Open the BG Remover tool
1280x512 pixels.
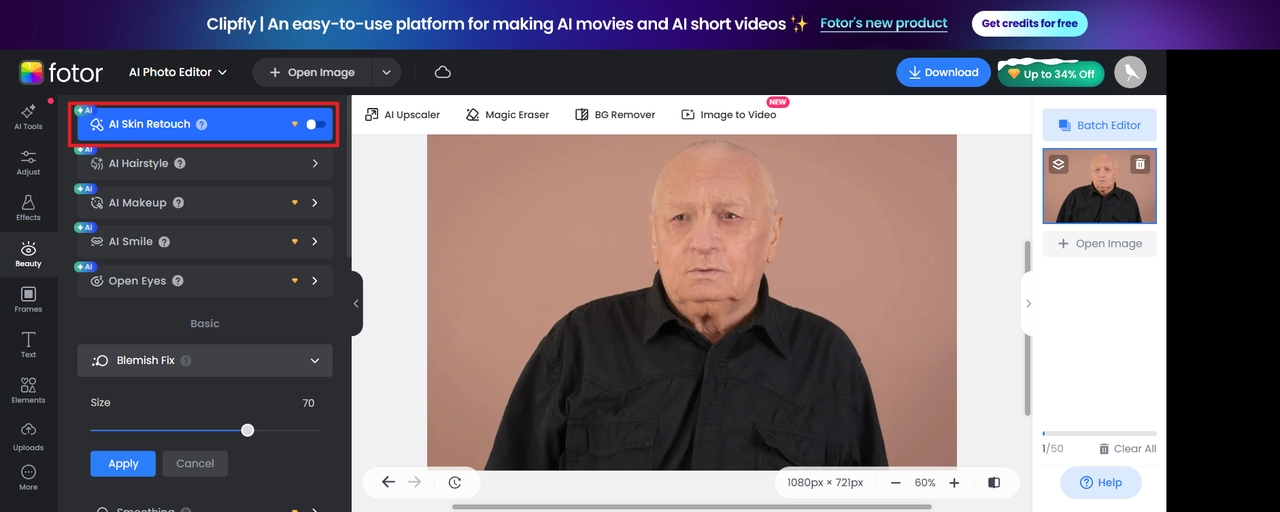(615, 115)
